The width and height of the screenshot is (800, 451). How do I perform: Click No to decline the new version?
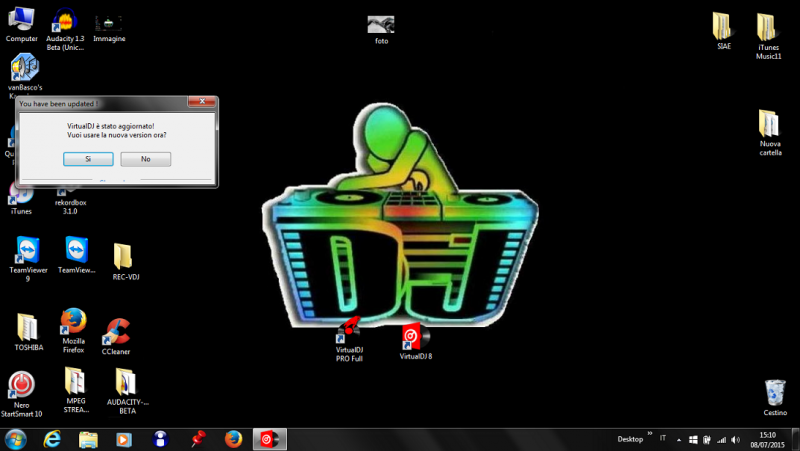pos(145,159)
